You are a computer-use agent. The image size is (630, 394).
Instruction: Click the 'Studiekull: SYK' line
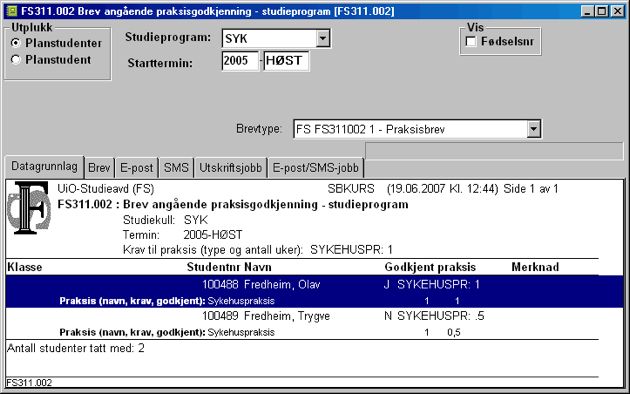click(165, 220)
